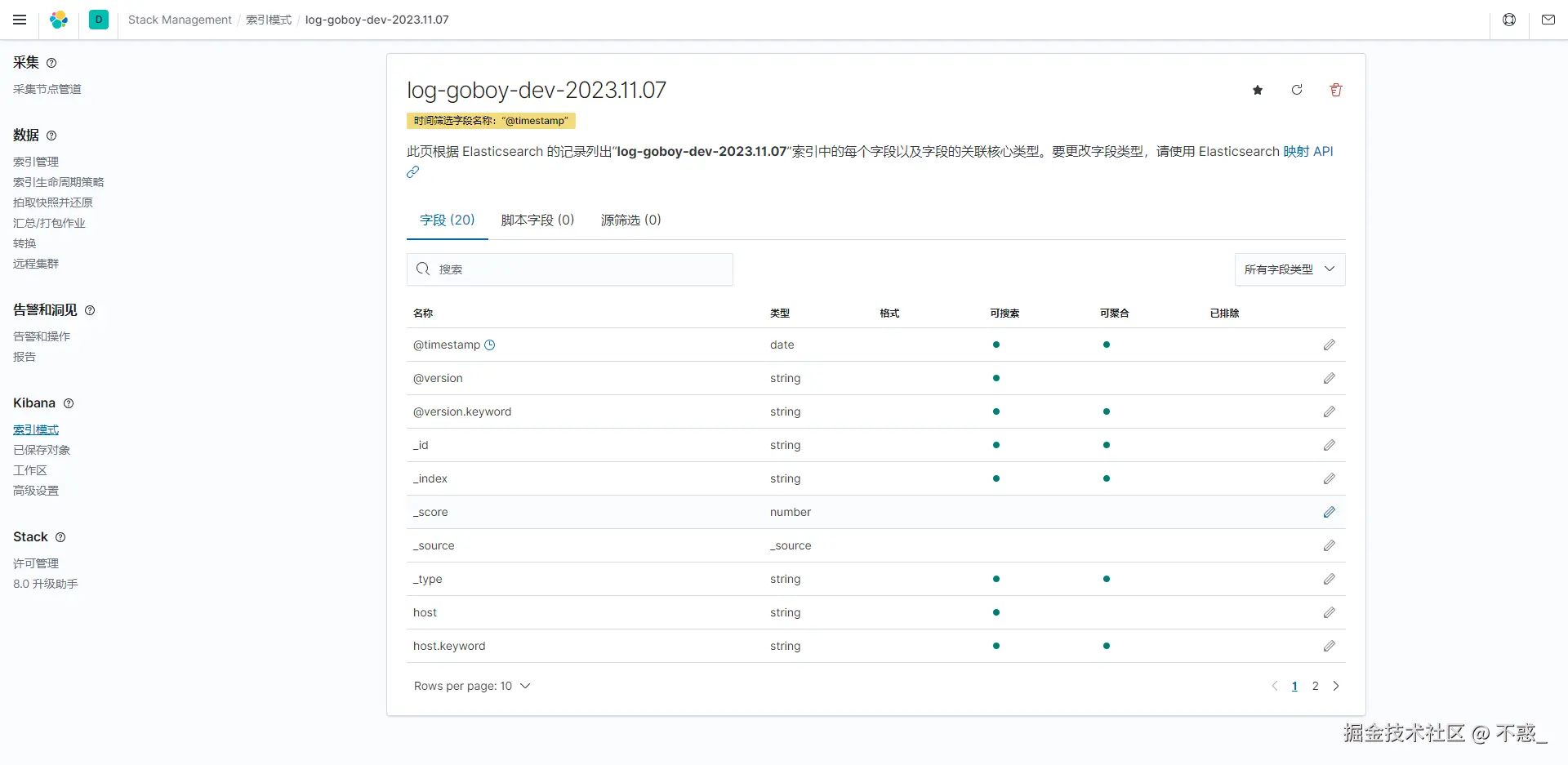Edit the _type field
Screen dimensions: 1568x765
1330,579
